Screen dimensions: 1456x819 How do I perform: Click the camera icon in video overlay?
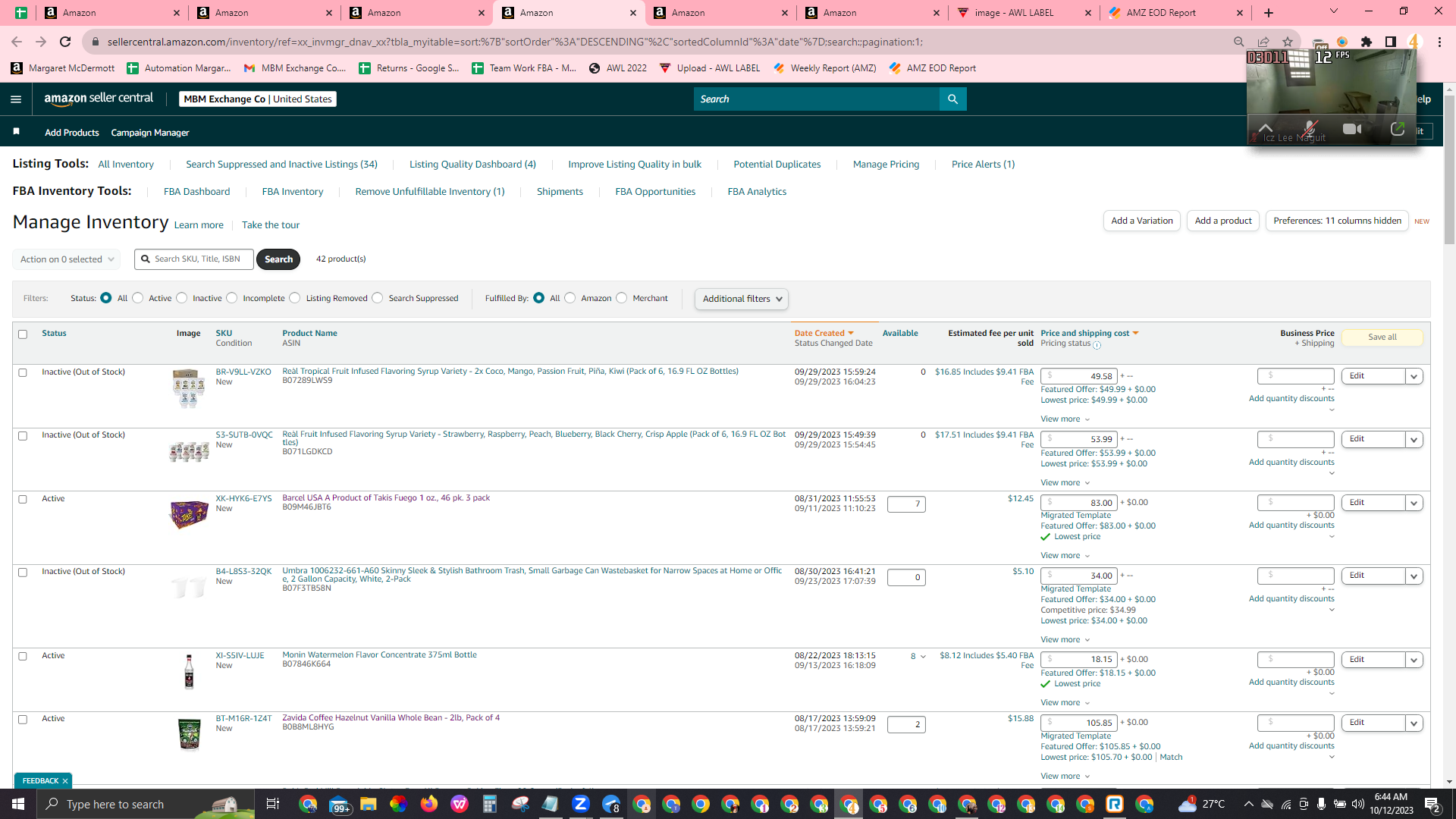pyautogui.click(x=1351, y=129)
